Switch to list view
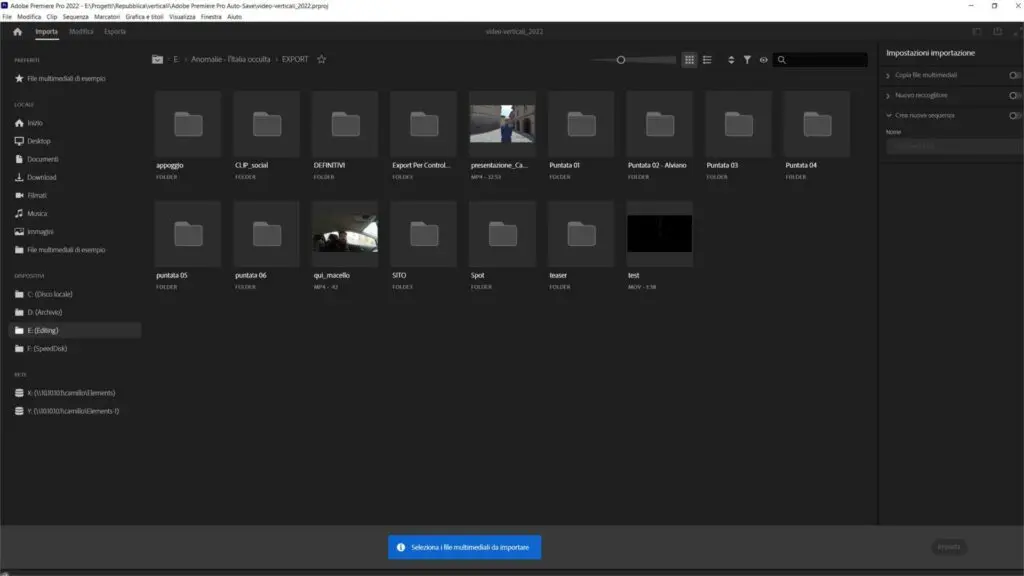The image size is (1024, 576). (x=707, y=60)
